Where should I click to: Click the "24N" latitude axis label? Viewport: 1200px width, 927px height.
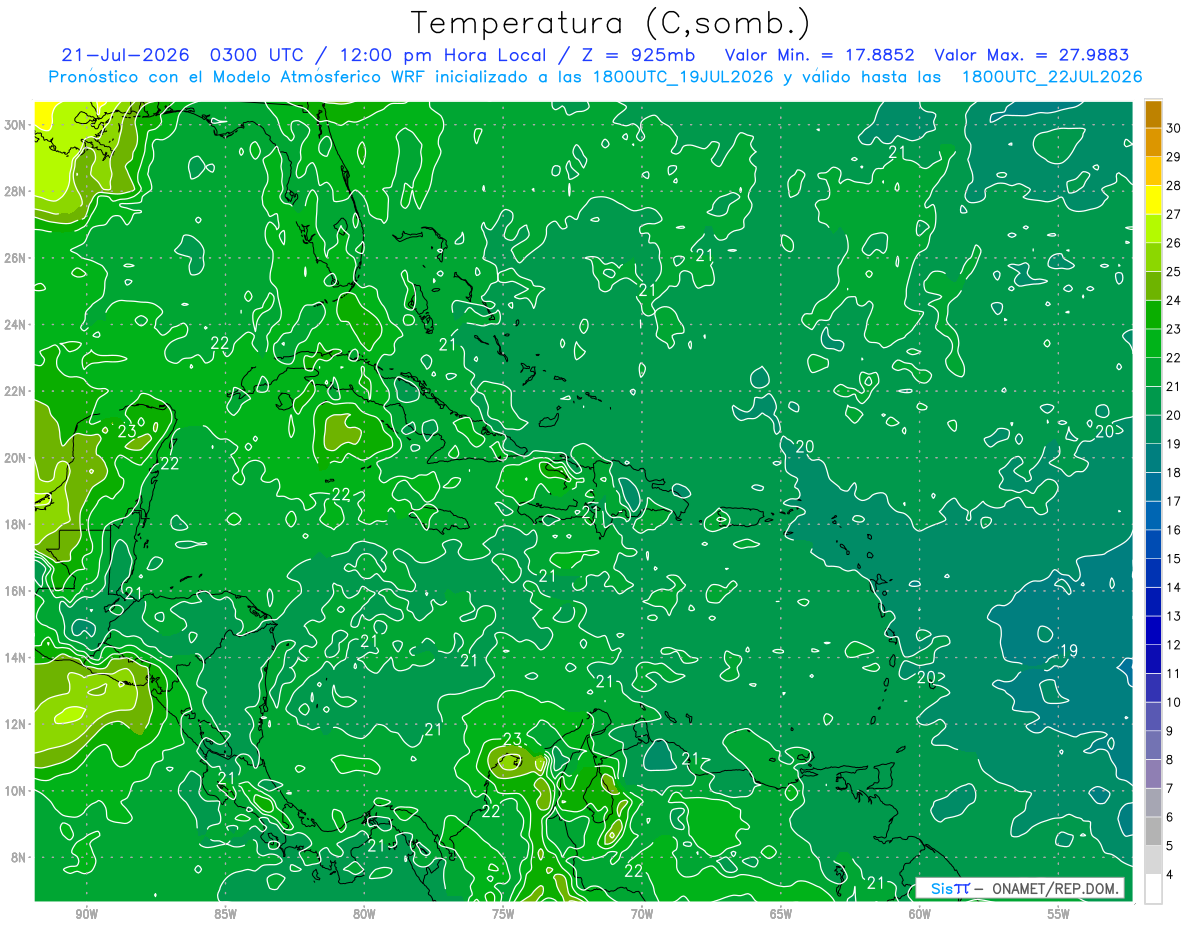pos(17,325)
